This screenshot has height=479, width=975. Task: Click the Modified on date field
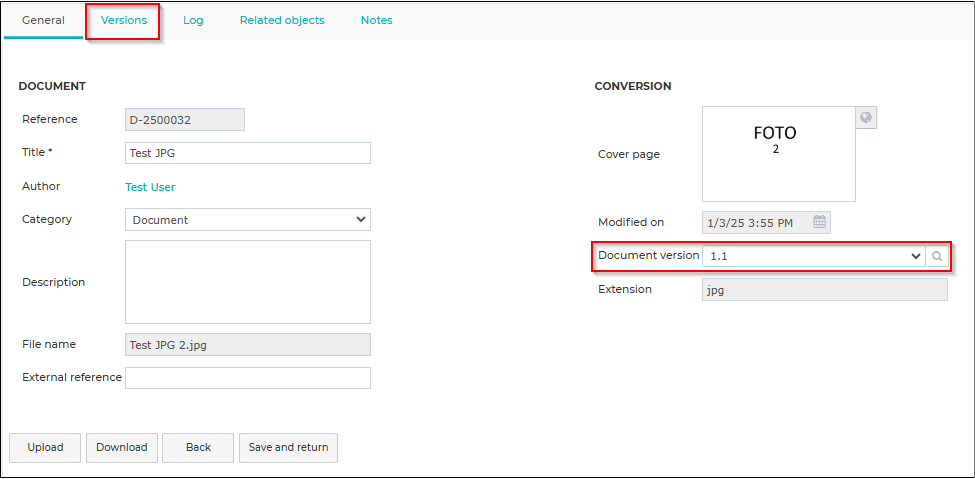coord(766,223)
